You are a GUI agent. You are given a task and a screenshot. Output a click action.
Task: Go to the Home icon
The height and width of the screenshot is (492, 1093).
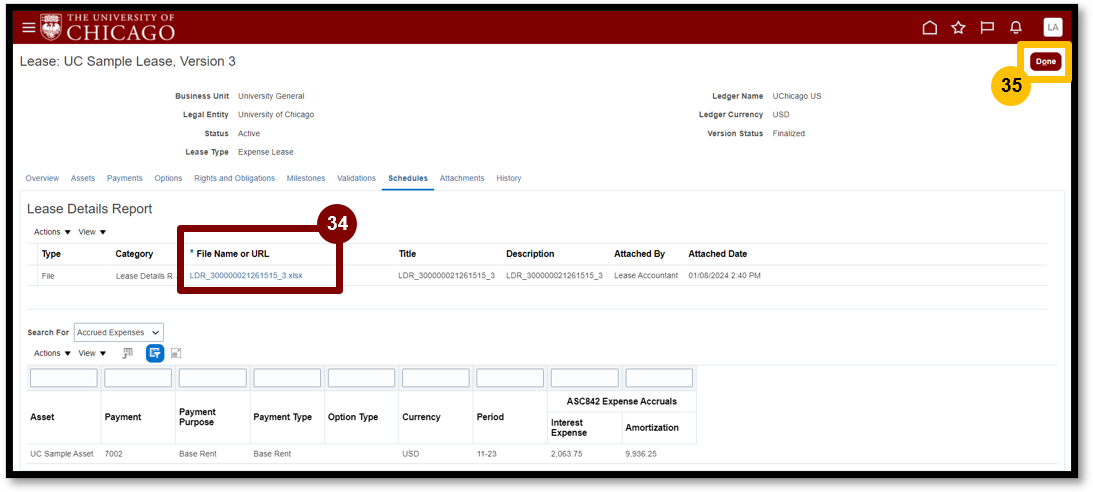[x=929, y=28]
